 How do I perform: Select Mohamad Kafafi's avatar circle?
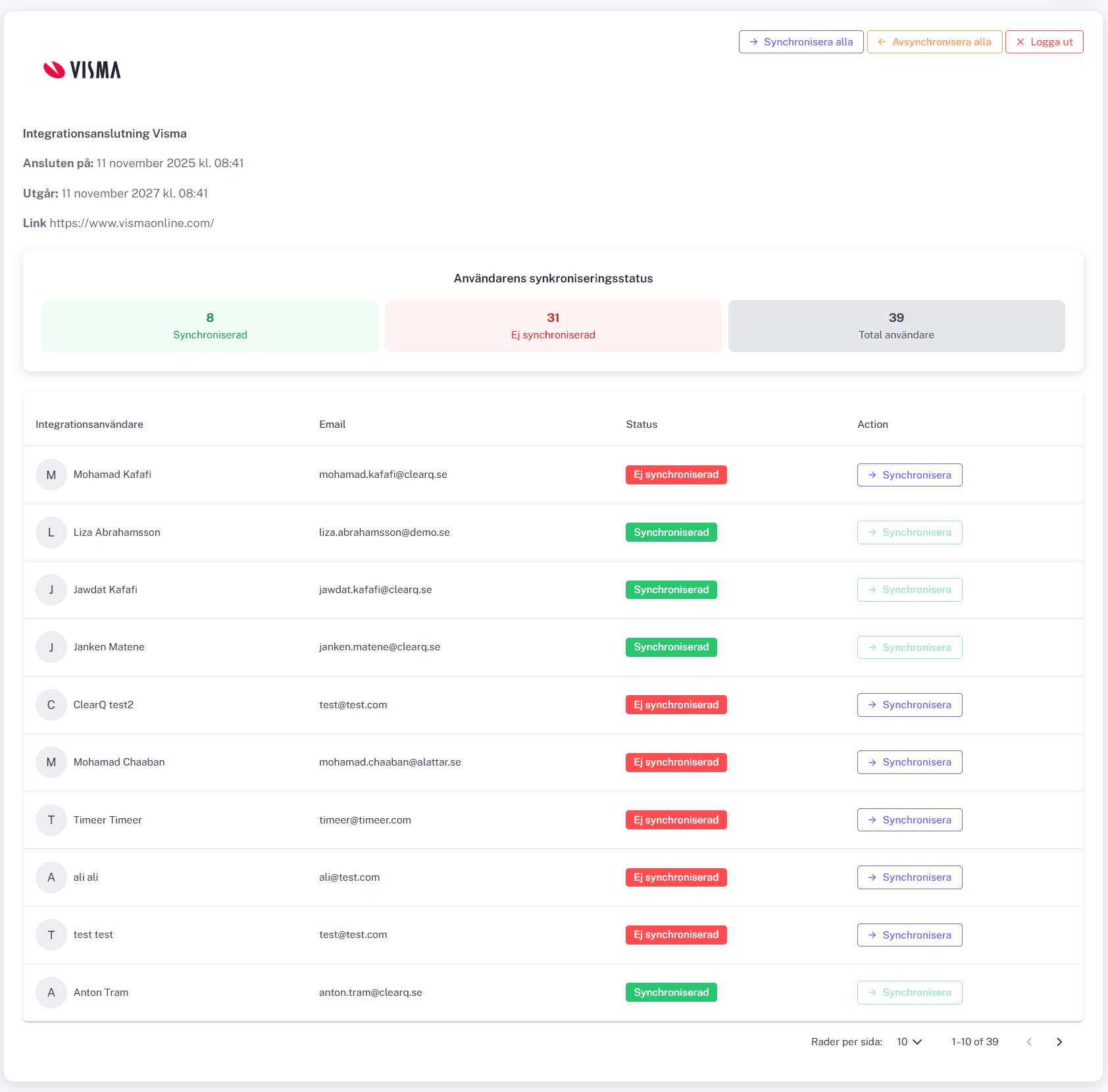[x=51, y=474]
